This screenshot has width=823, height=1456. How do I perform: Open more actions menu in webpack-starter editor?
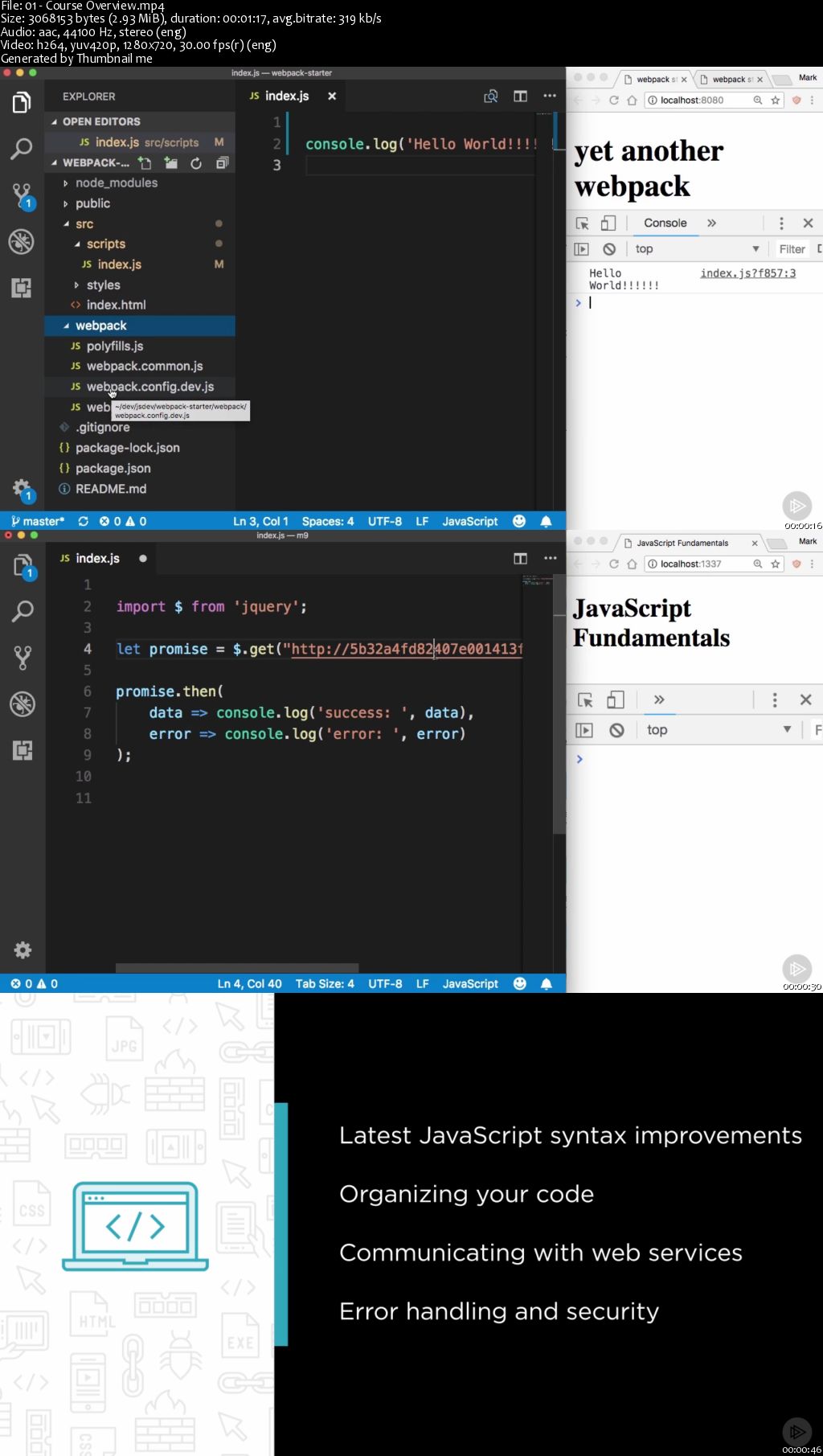pyautogui.click(x=550, y=96)
